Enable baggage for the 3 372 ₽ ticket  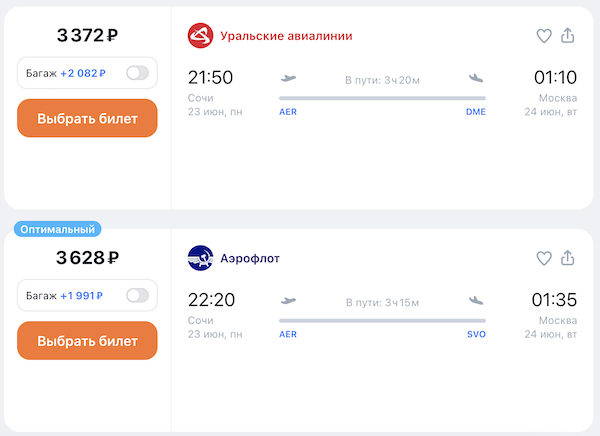click(137, 73)
